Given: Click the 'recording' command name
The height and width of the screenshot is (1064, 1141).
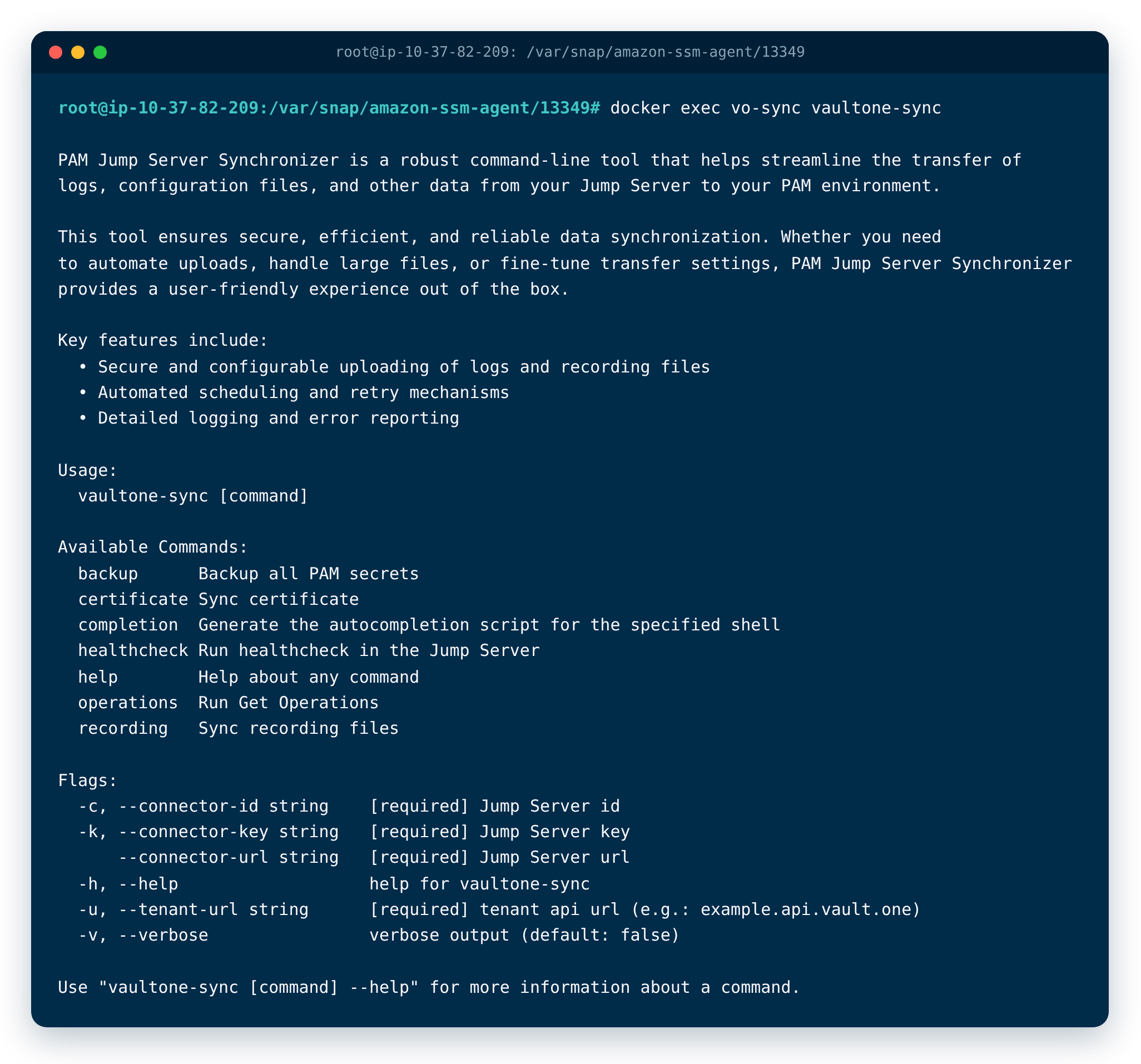Looking at the screenshot, I should (123, 728).
